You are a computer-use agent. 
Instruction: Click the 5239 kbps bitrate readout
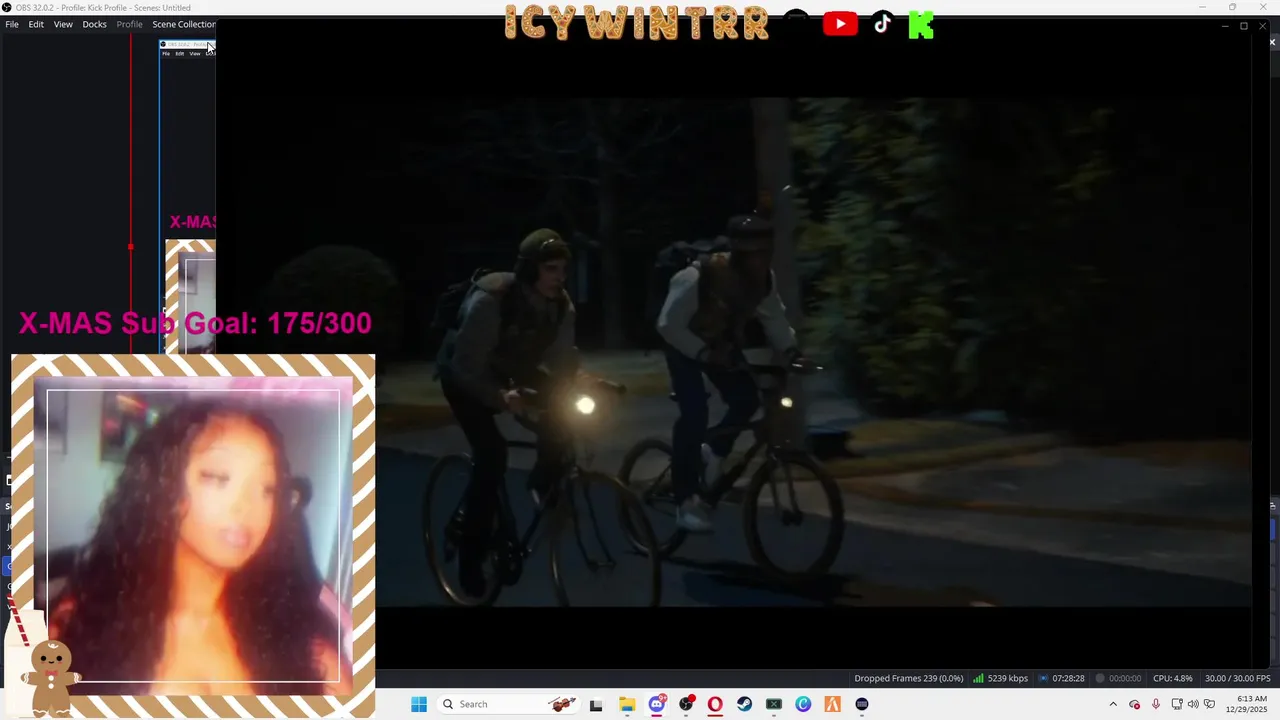click(x=1008, y=678)
